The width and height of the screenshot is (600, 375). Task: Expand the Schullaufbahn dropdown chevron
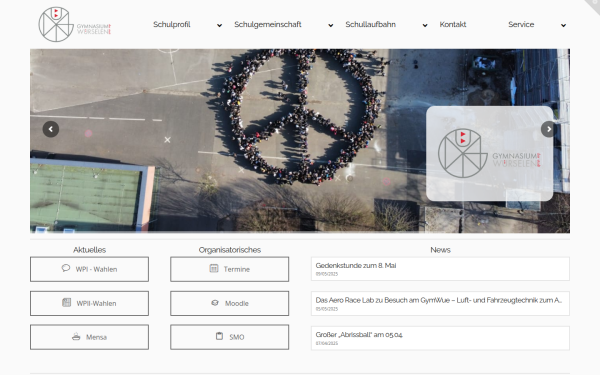pyautogui.click(x=425, y=25)
